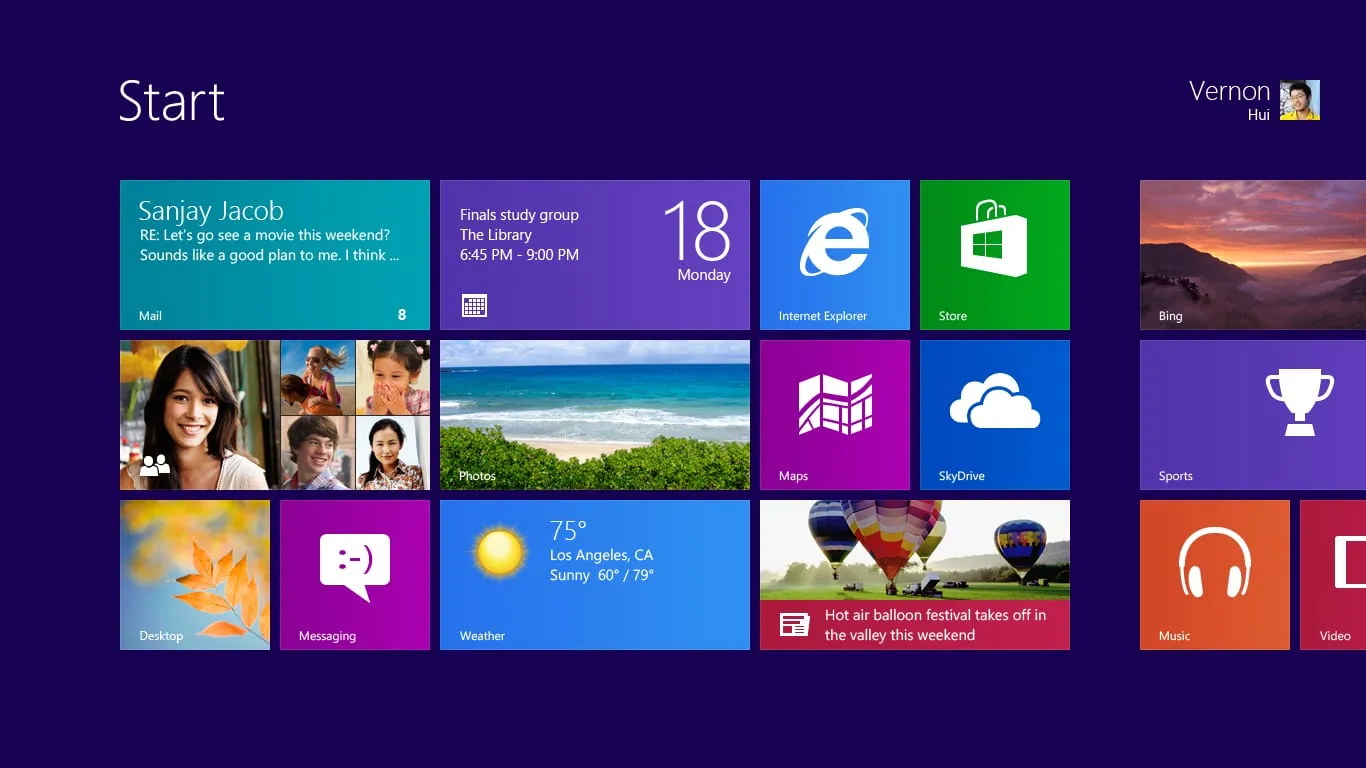This screenshot has width=1366, height=768.
Task: Click the 'Start' heading
Action: (x=172, y=101)
